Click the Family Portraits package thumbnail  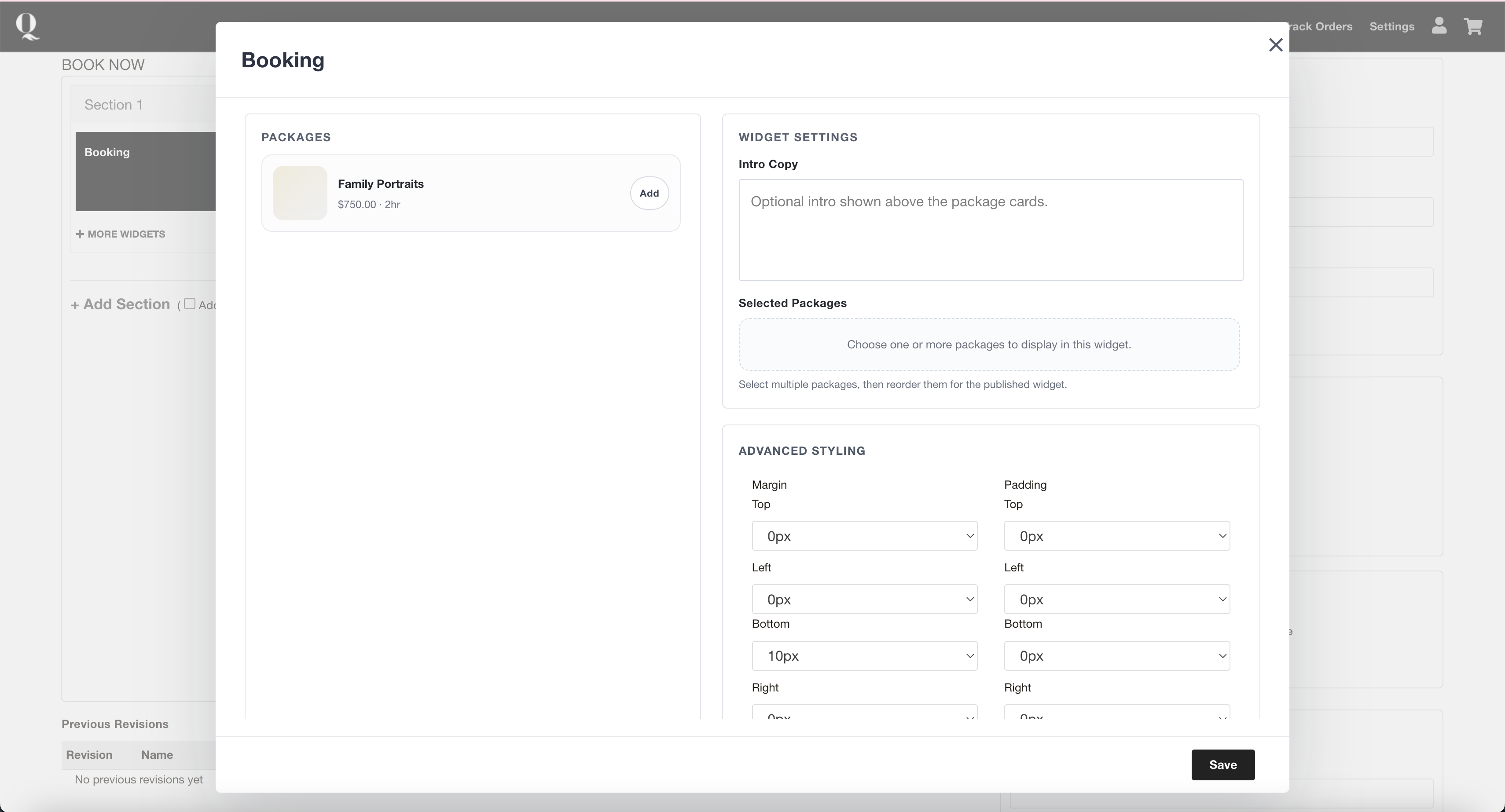pyautogui.click(x=300, y=194)
